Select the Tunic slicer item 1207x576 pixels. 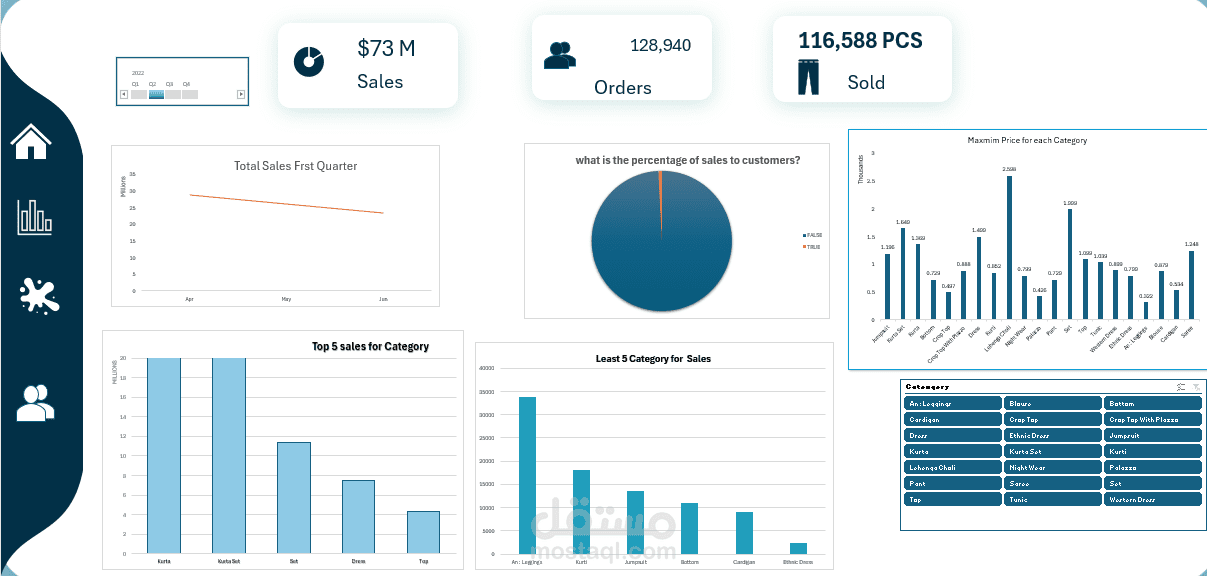(x=1053, y=499)
